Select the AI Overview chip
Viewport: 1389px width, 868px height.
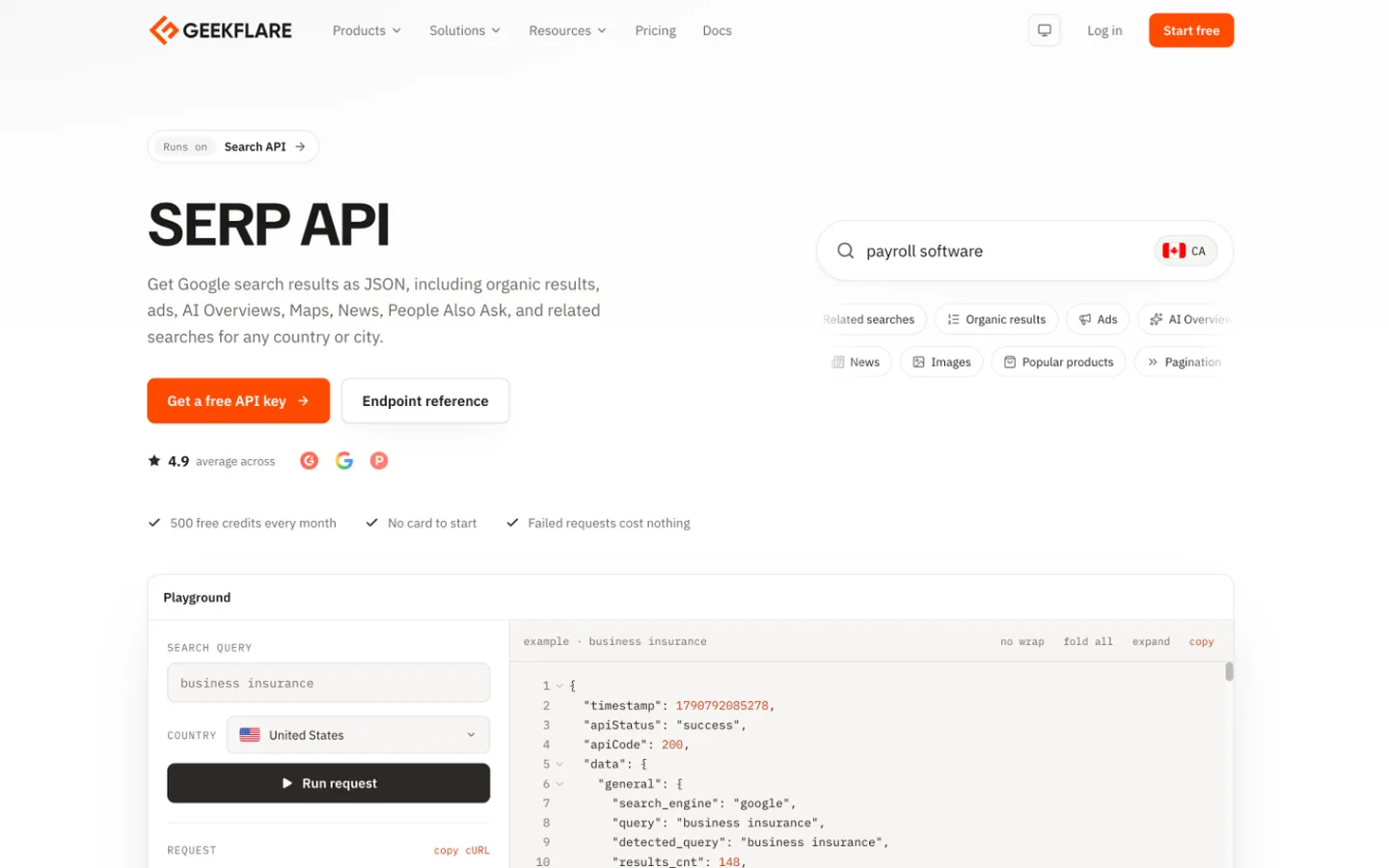pyautogui.click(x=1186, y=319)
